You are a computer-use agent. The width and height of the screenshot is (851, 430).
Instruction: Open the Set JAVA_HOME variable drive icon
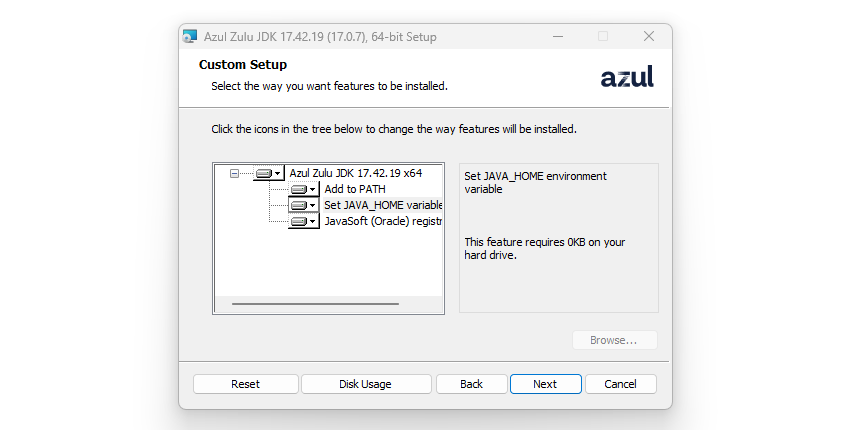pyautogui.click(x=303, y=205)
